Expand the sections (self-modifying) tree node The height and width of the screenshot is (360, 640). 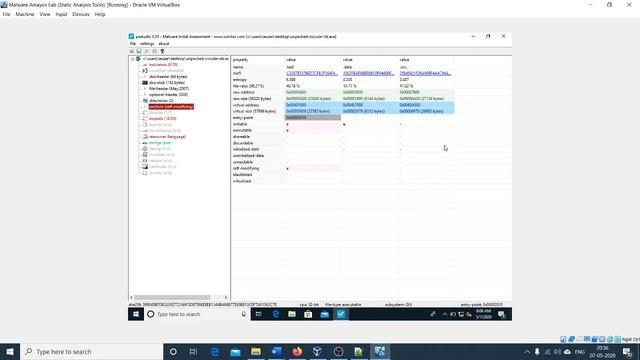[x=144, y=107]
